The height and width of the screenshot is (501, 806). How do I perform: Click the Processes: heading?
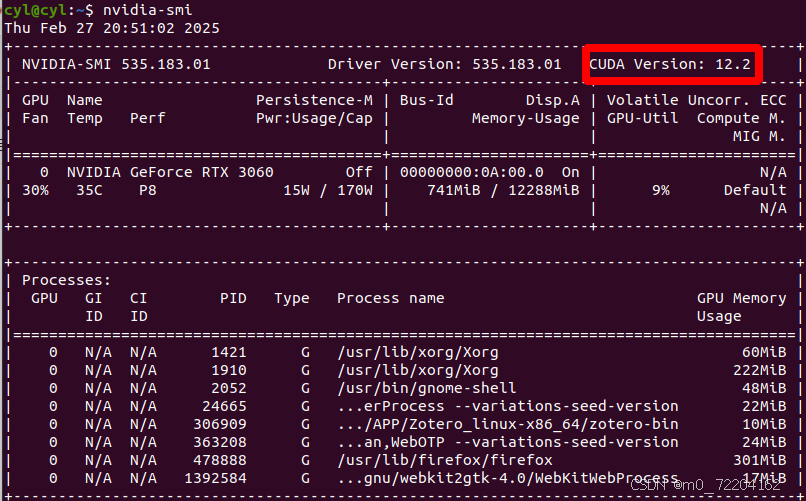pos(66,281)
